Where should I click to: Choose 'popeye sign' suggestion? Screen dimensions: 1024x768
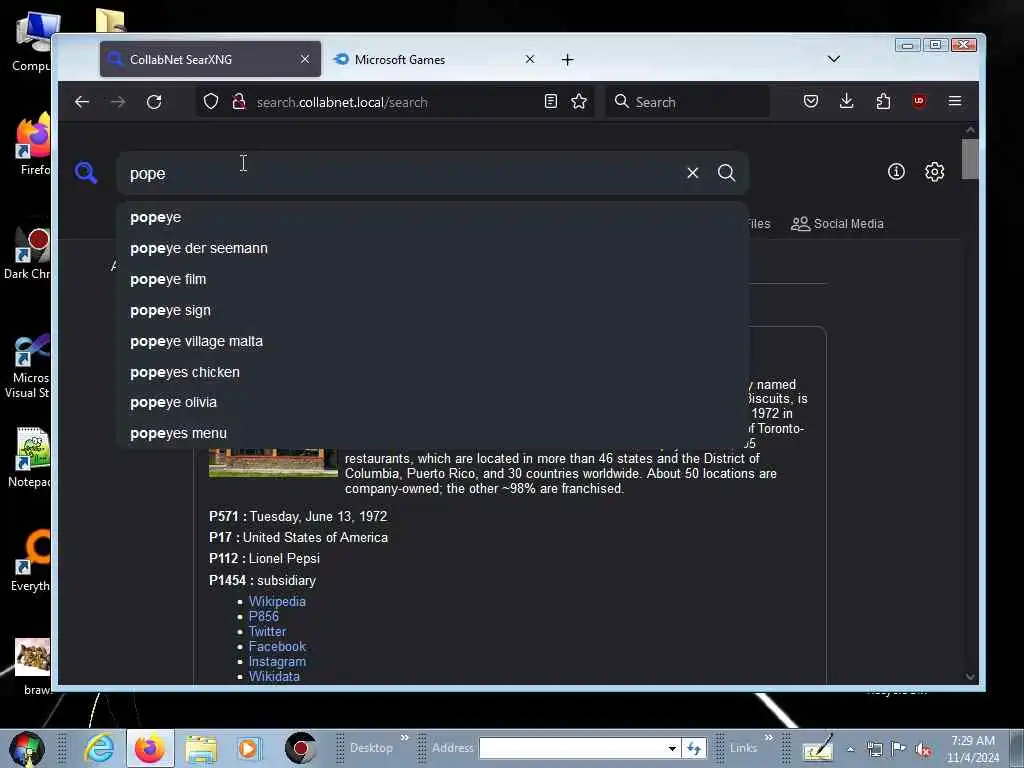pos(432,310)
